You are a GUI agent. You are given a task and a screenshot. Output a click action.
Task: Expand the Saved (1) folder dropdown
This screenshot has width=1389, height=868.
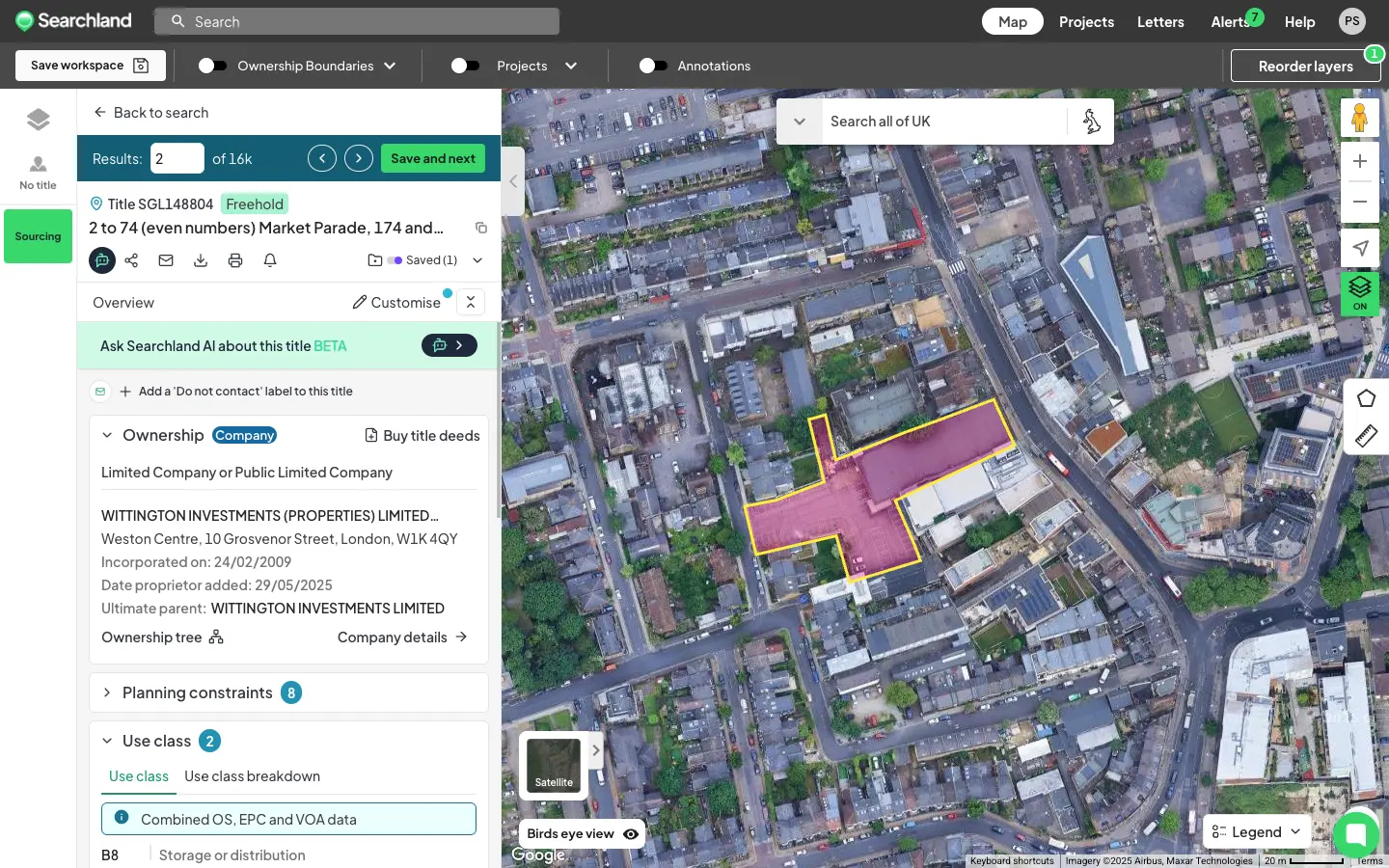[477, 260]
